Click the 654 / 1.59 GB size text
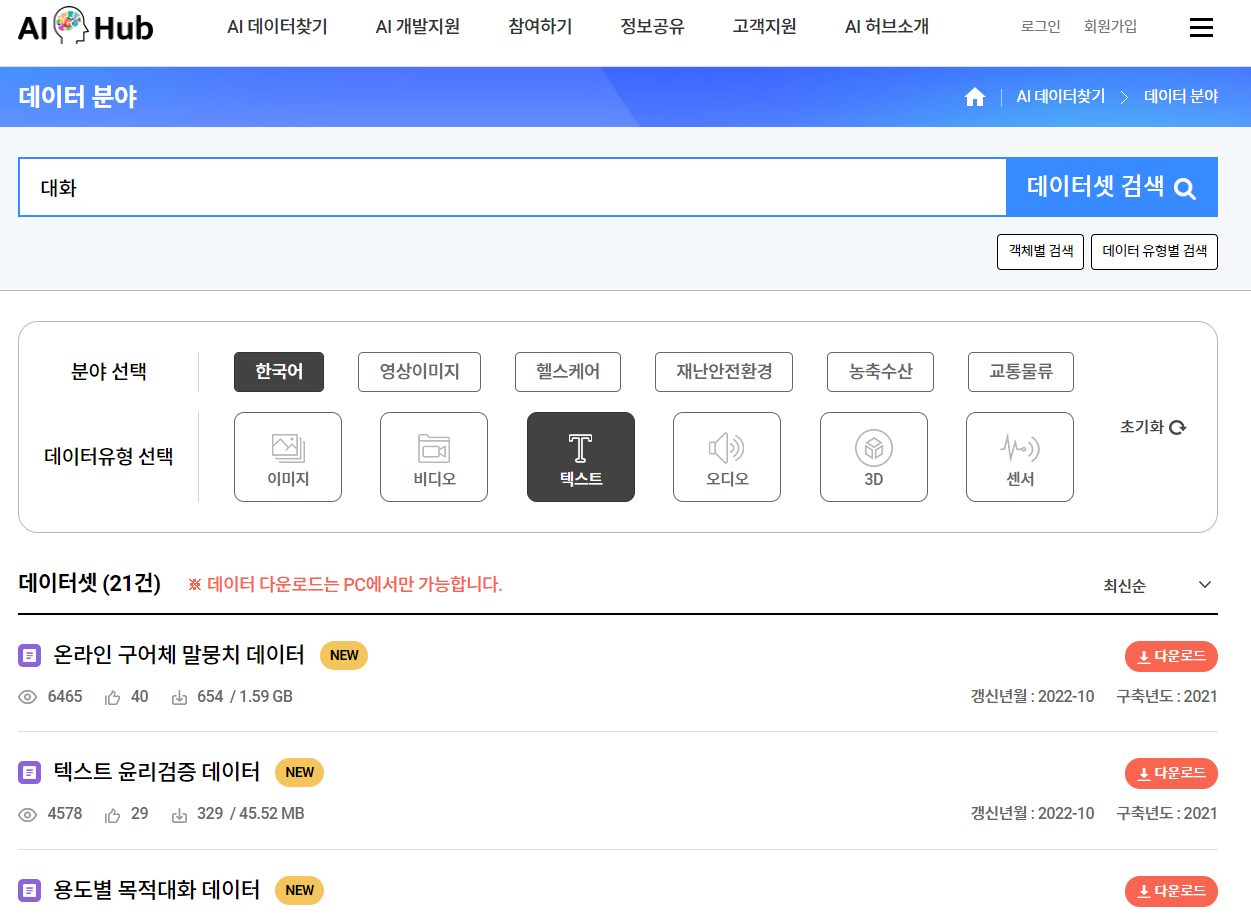Image resolution: width=1251 pixels, height=916 pixels. (x=245, y=697)
